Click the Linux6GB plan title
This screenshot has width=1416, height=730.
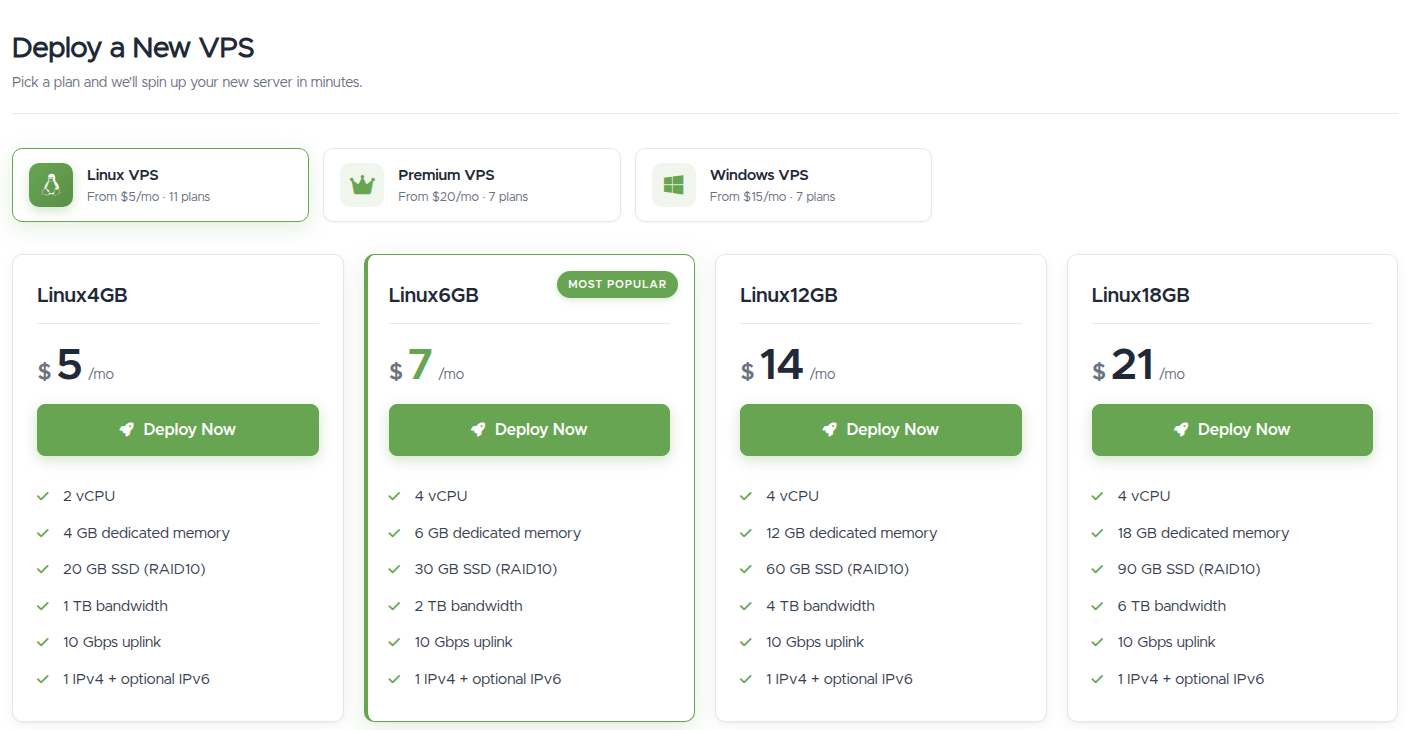434,295
